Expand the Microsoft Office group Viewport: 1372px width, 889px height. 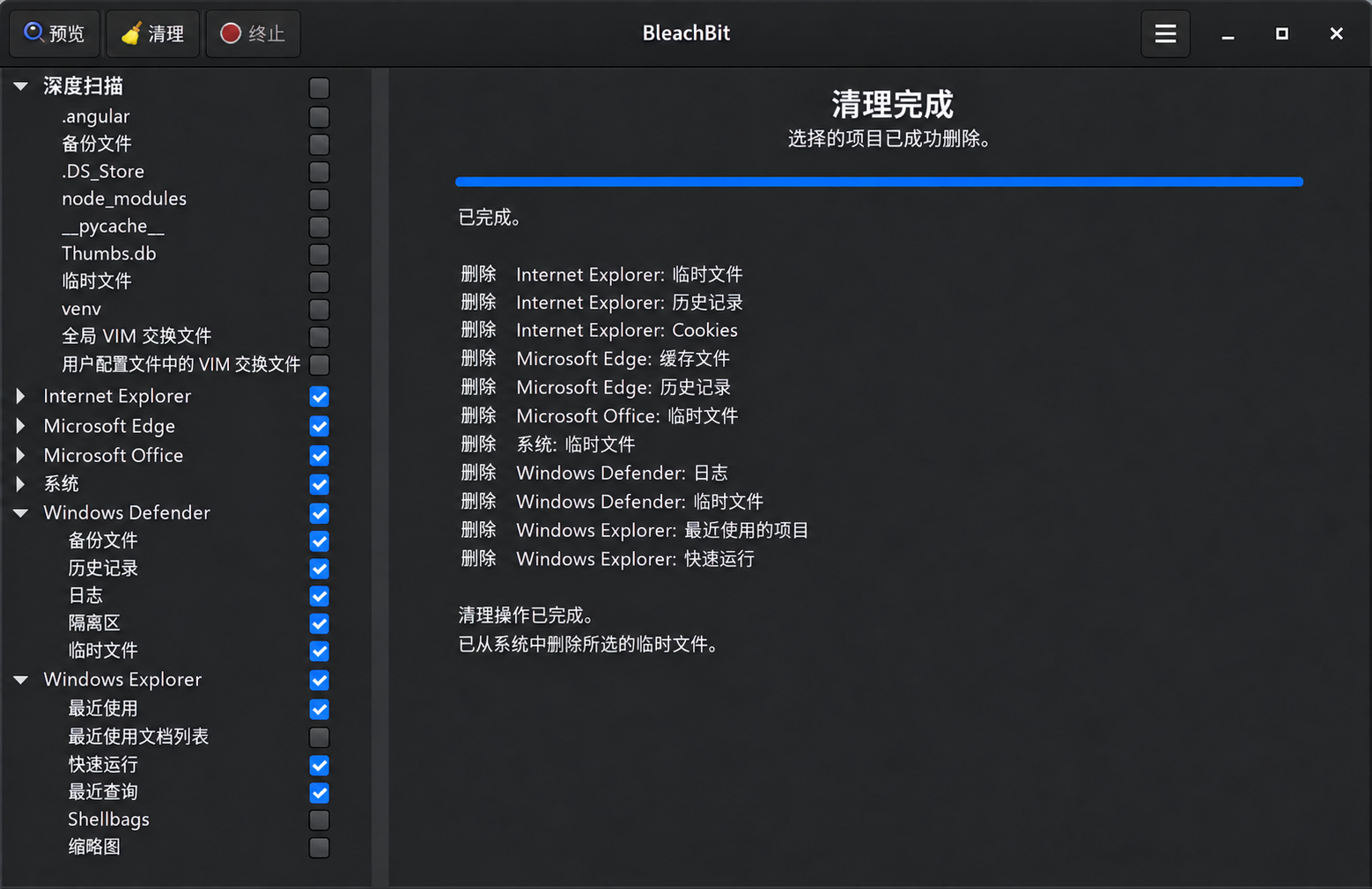coord(21,455)
